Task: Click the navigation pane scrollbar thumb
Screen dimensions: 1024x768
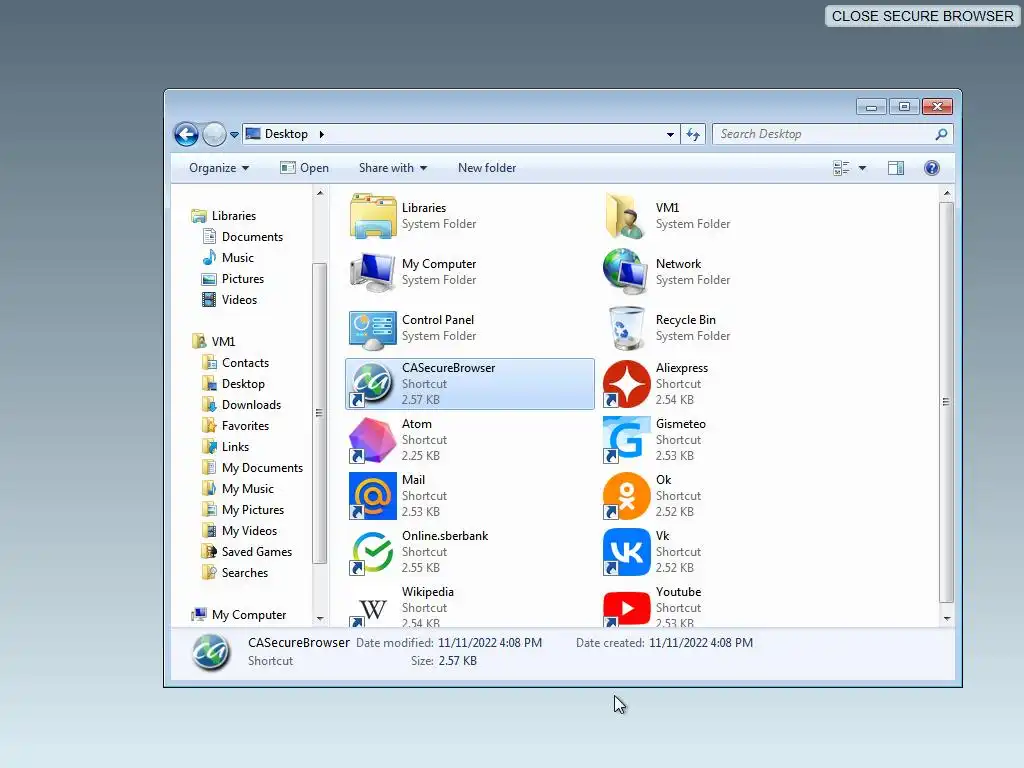Action: (x=319, y=413)
